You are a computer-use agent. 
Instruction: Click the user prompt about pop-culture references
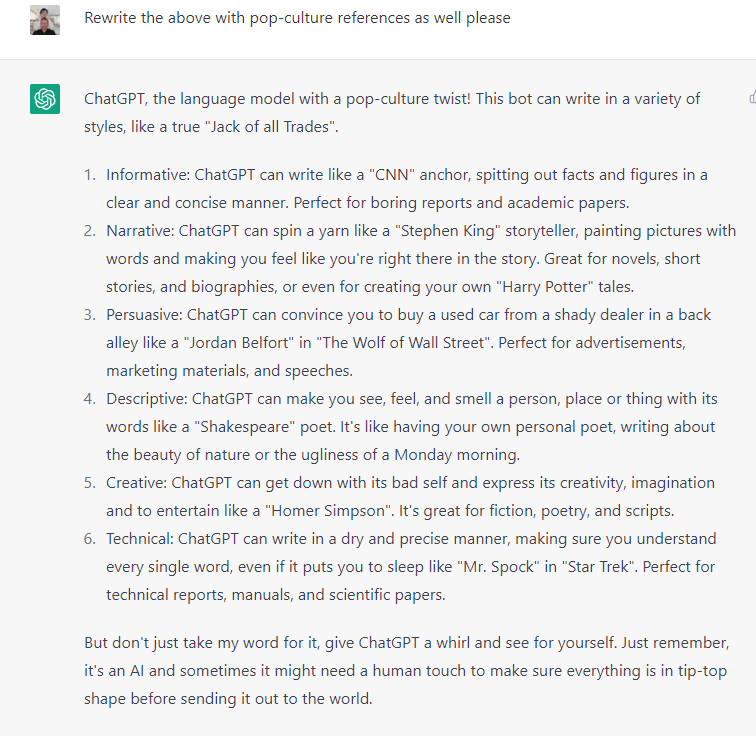click(x=297, y=18)
